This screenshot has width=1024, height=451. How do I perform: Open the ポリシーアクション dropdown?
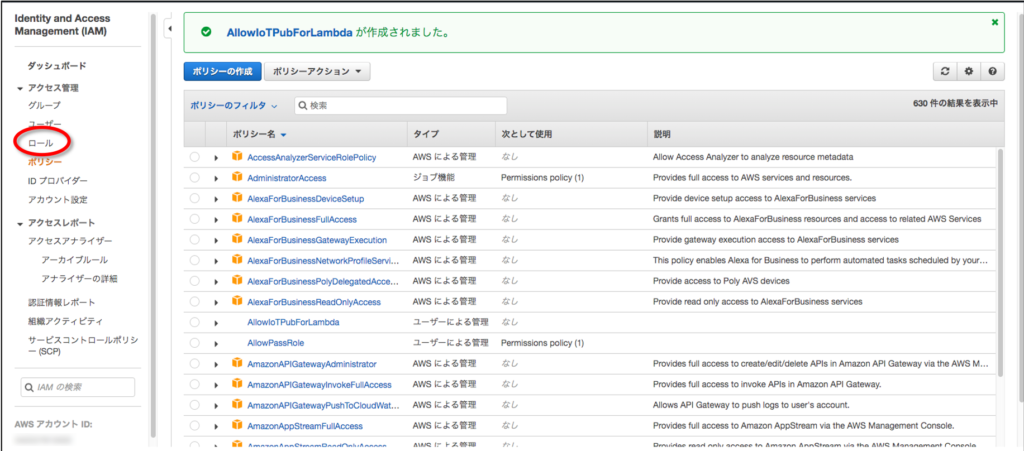317,72
